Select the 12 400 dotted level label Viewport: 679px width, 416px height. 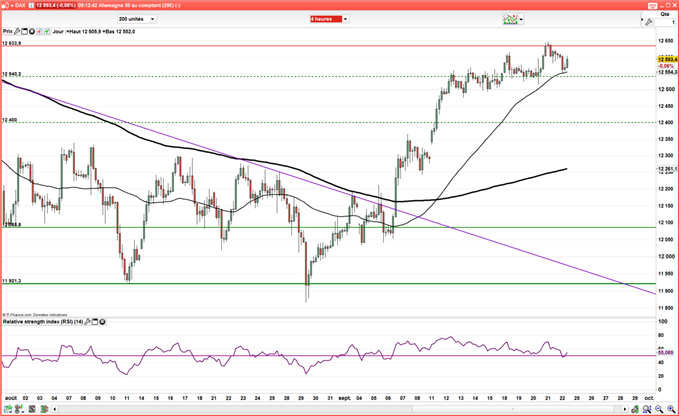pos(10,120)
